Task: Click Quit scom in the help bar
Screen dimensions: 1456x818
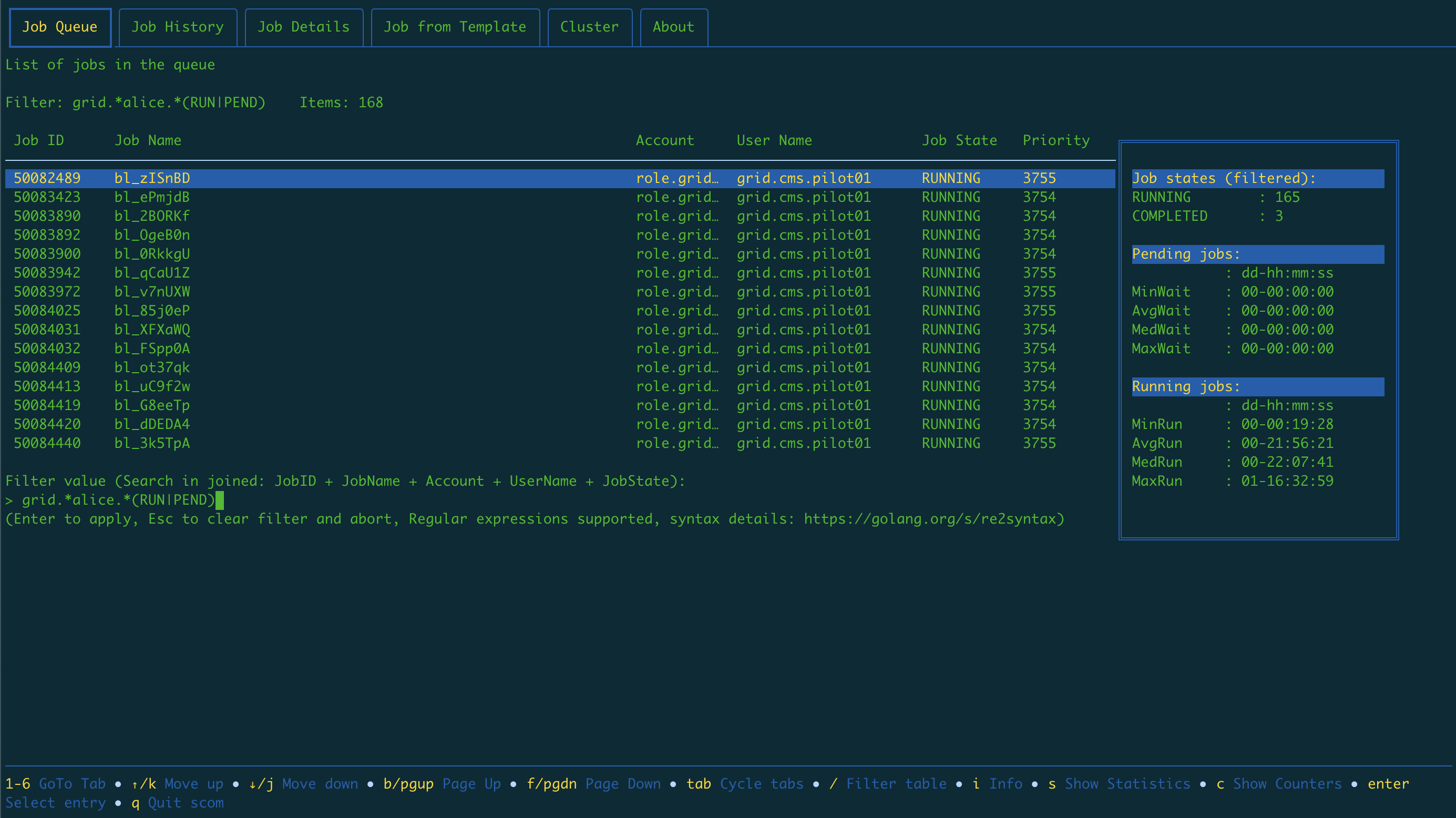Action: click(186, 803)
